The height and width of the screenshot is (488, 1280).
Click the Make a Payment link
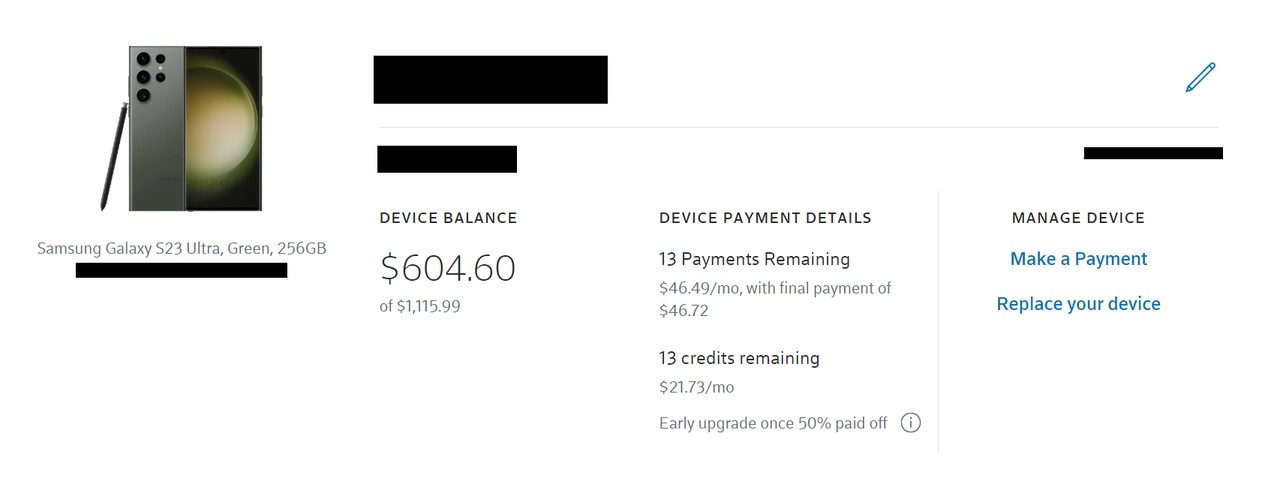tap(1078, 259)
